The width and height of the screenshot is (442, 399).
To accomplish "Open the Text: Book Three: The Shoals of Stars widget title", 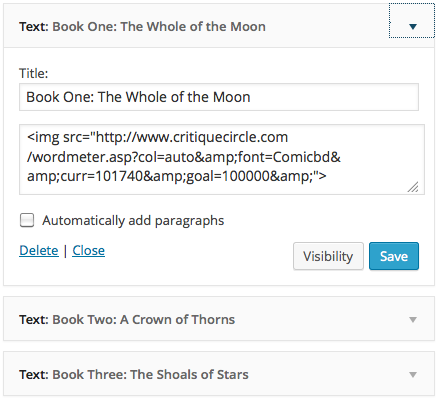I will (x=134, y=374).
